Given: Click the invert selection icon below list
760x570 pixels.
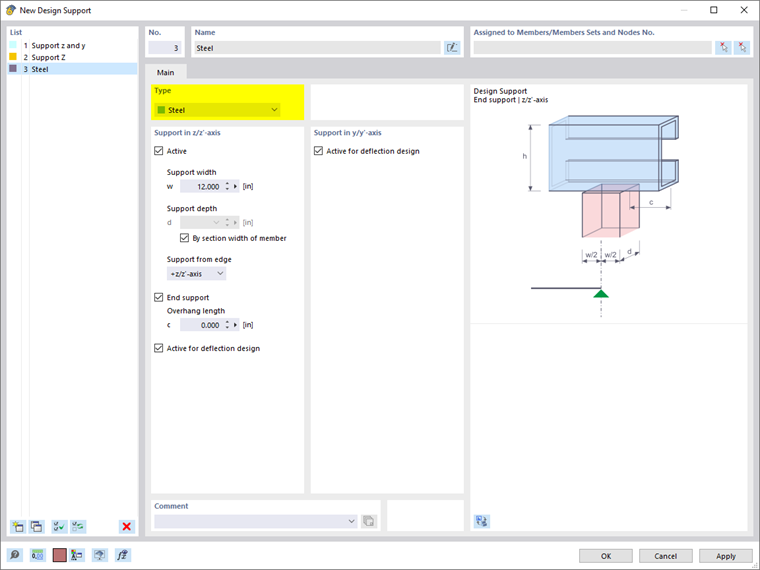Looking at the screenshot, I should pyautogui.click(x=78, y=526).
